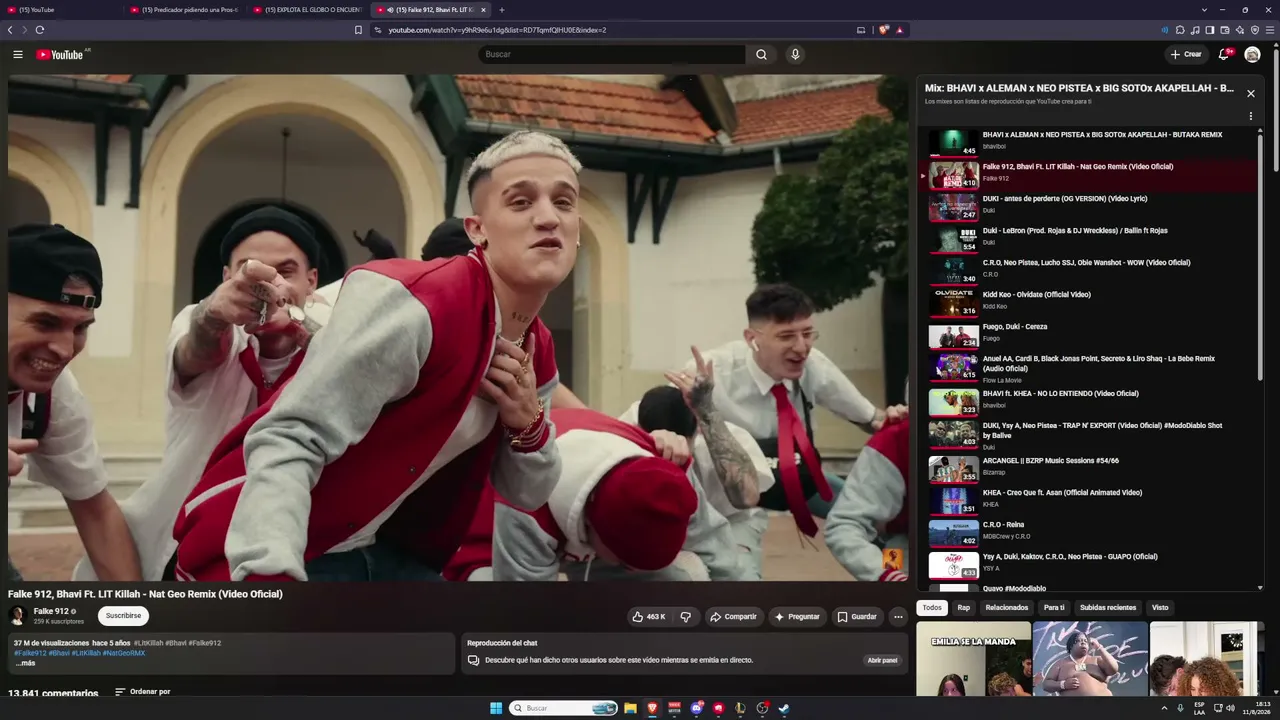
Task: Start voice search with the microphone icon
Action: point(795,54)
